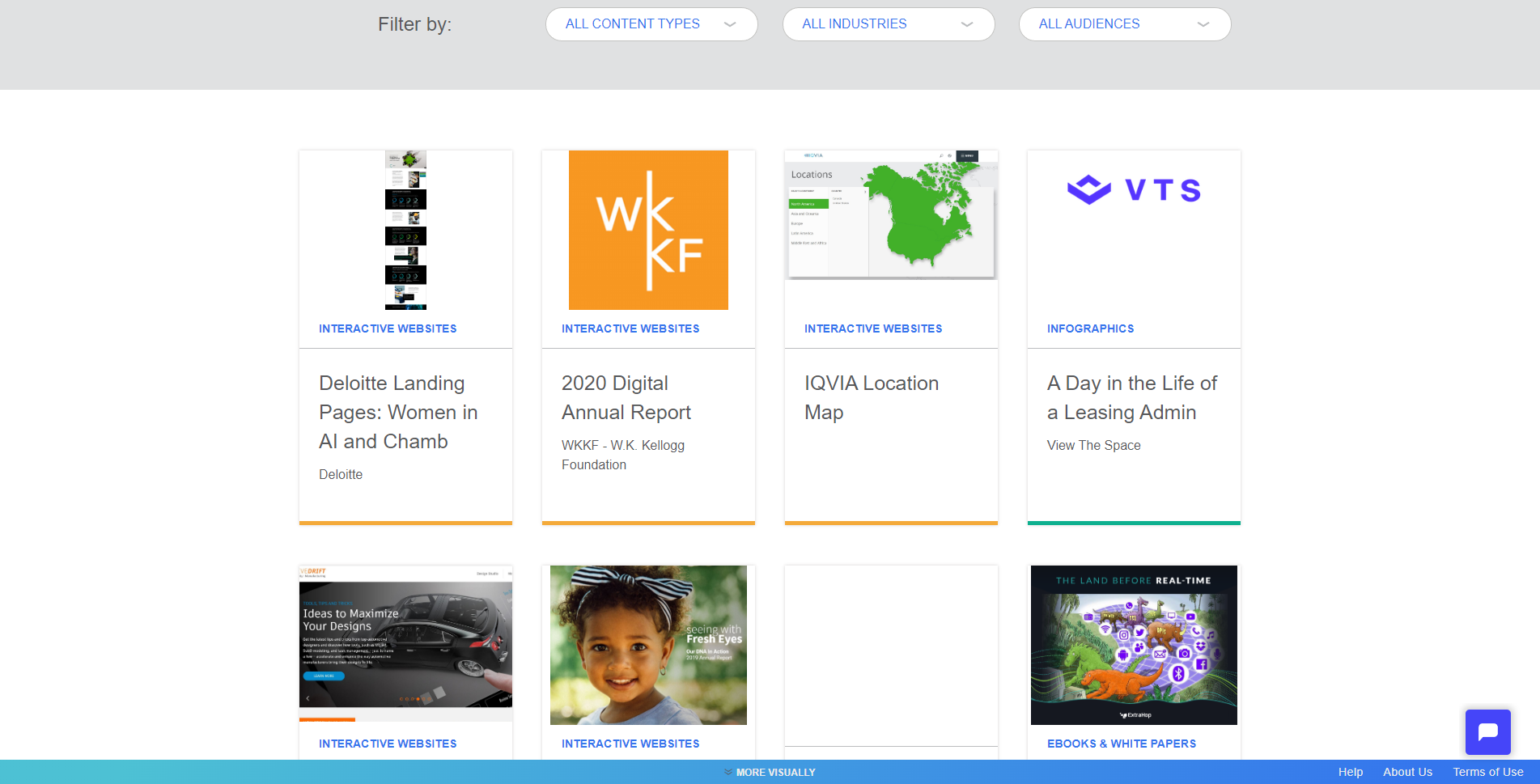Click Interactive Websites tag under Fresh Eyes card
1540x784 pixels.
[x=630, y=744]
